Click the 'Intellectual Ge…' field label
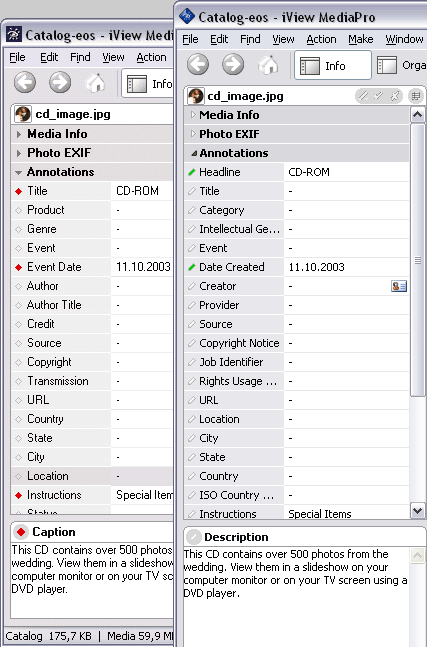 pos(239,229)
